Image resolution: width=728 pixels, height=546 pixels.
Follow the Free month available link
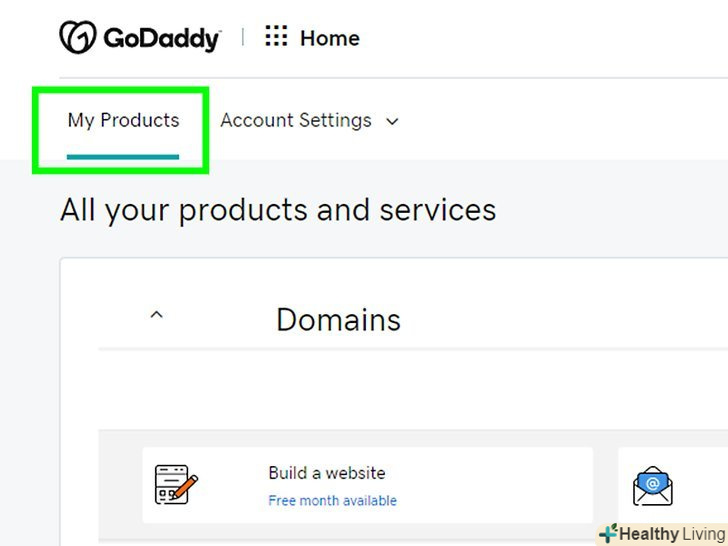point(332,501)
